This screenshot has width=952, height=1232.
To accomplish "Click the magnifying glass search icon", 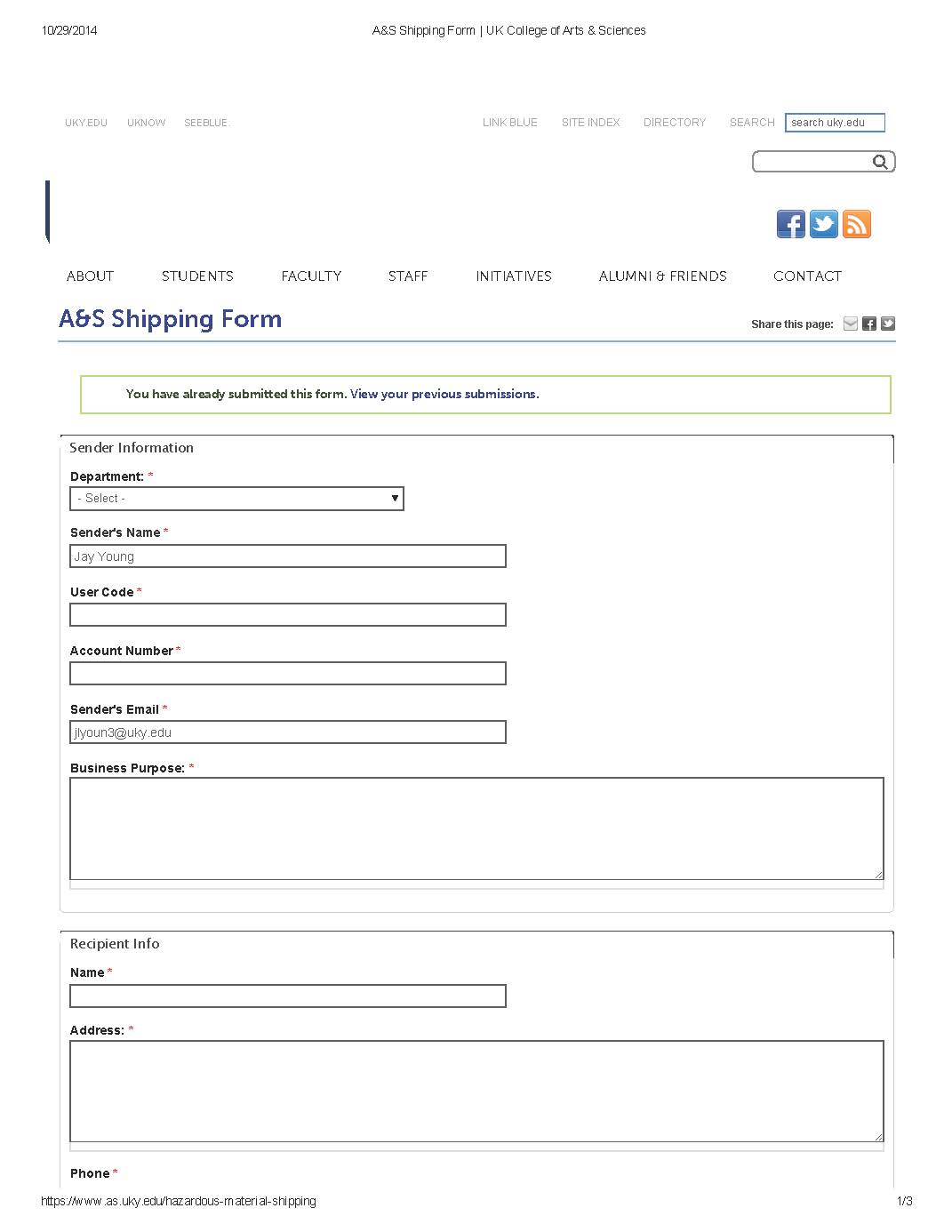I will click(x=880, y=162).
